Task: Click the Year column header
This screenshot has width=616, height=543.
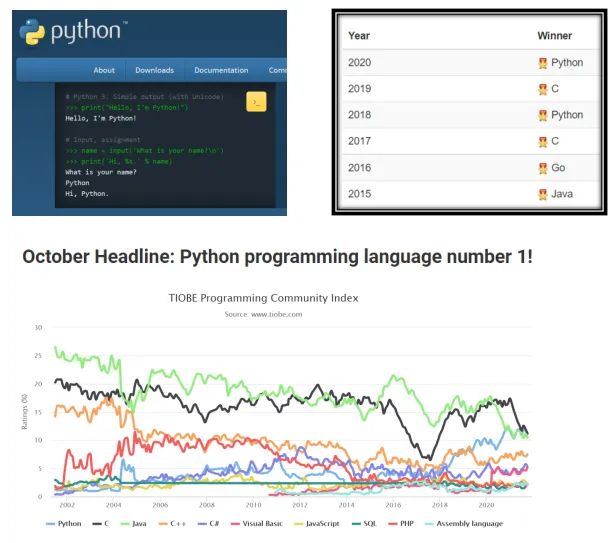Action: [359, 36]
